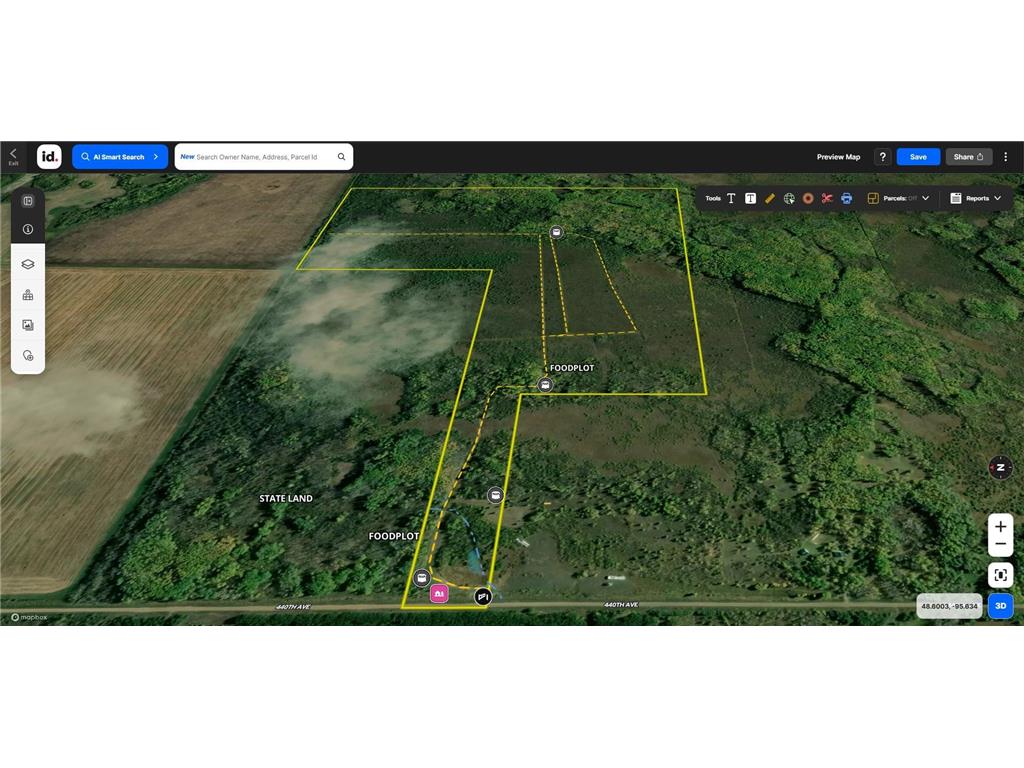Toggle the side panel icon
This screenshot has height=768, width=1024.
point(28,200)
